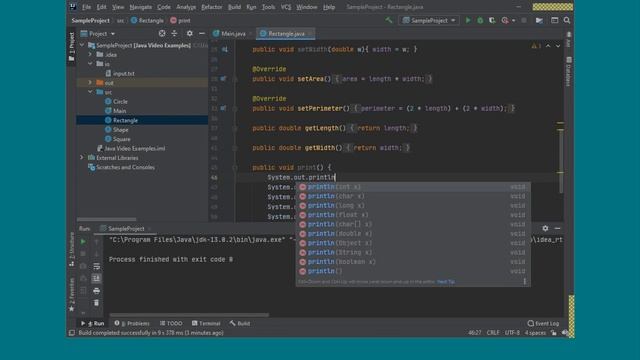Viewport: 640px width, 360px height.
Task: Select println(double x) completion suggestion
Action: coord(413,234)
